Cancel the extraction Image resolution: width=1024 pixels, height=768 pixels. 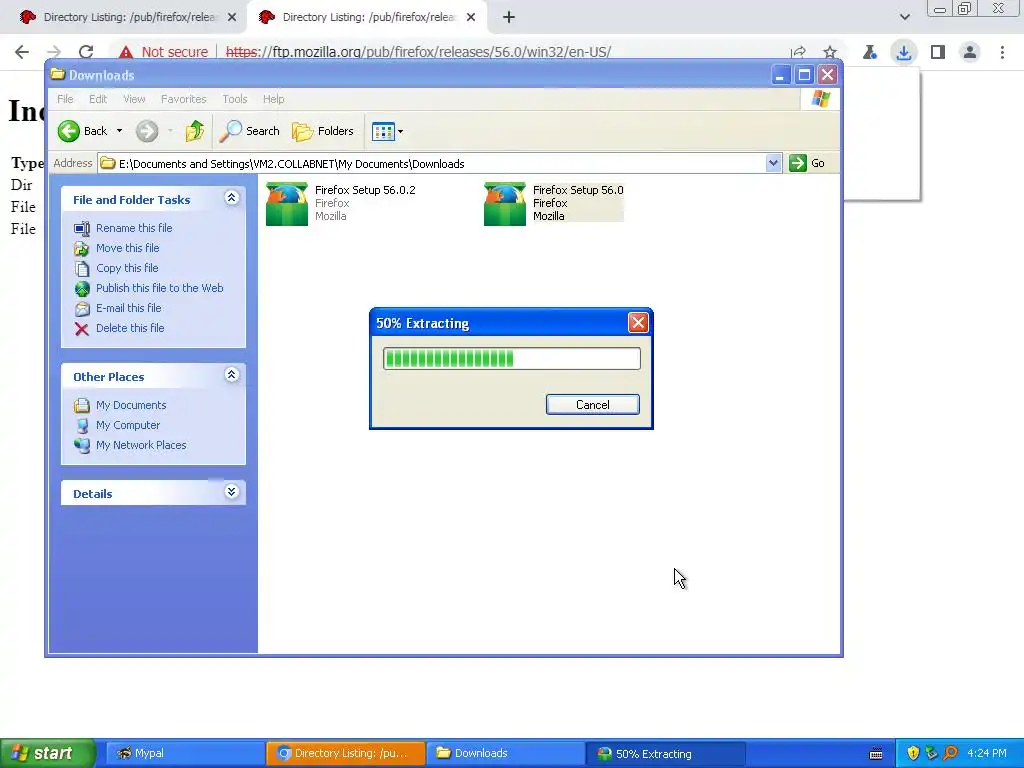[592, 405]
